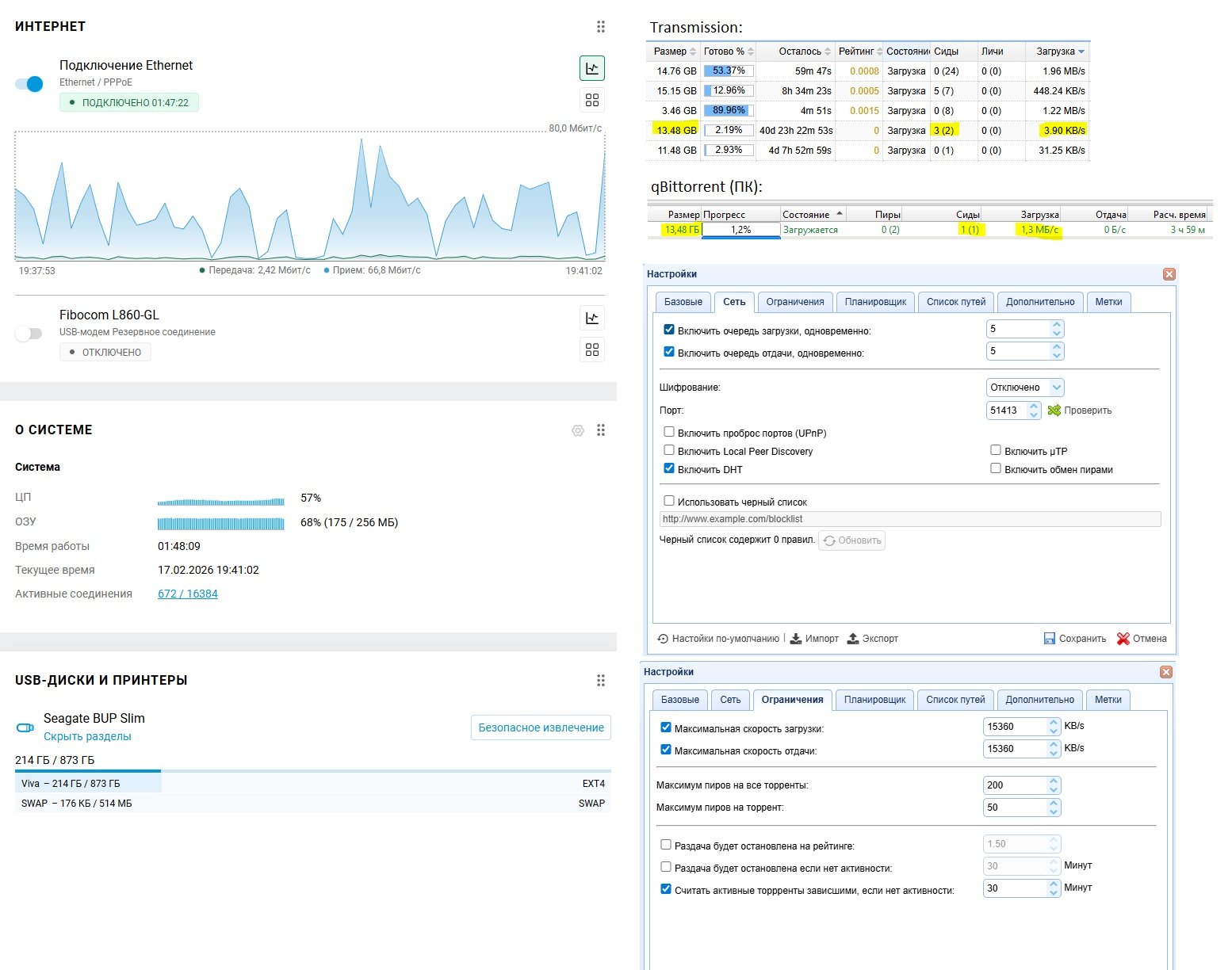The width and height of the screenshot is (1232, 970).
Task: Click the Импорт settings icon
Action: point(796,639)
